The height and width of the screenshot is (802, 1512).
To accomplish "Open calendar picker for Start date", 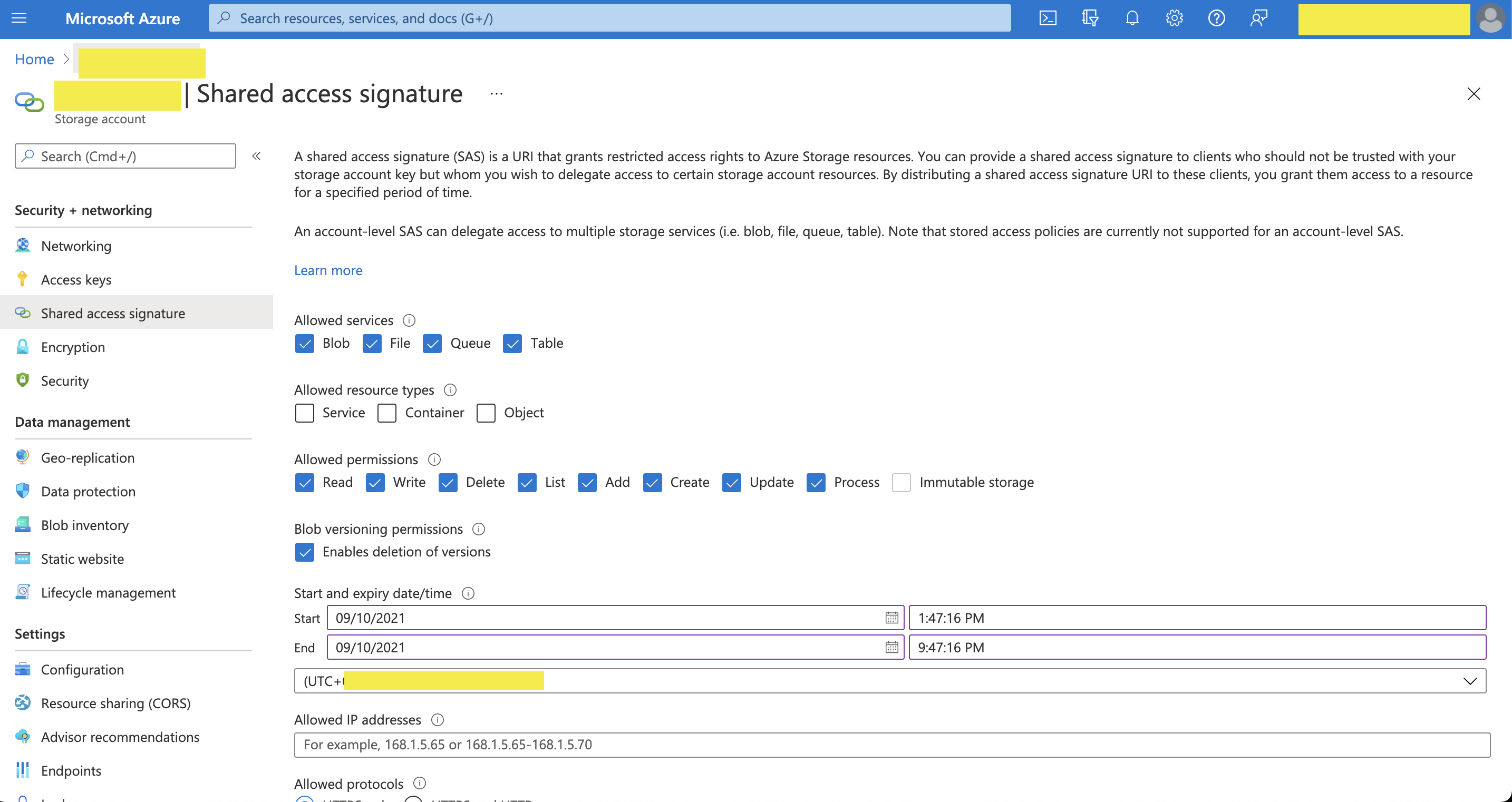I will click(891, 618).
